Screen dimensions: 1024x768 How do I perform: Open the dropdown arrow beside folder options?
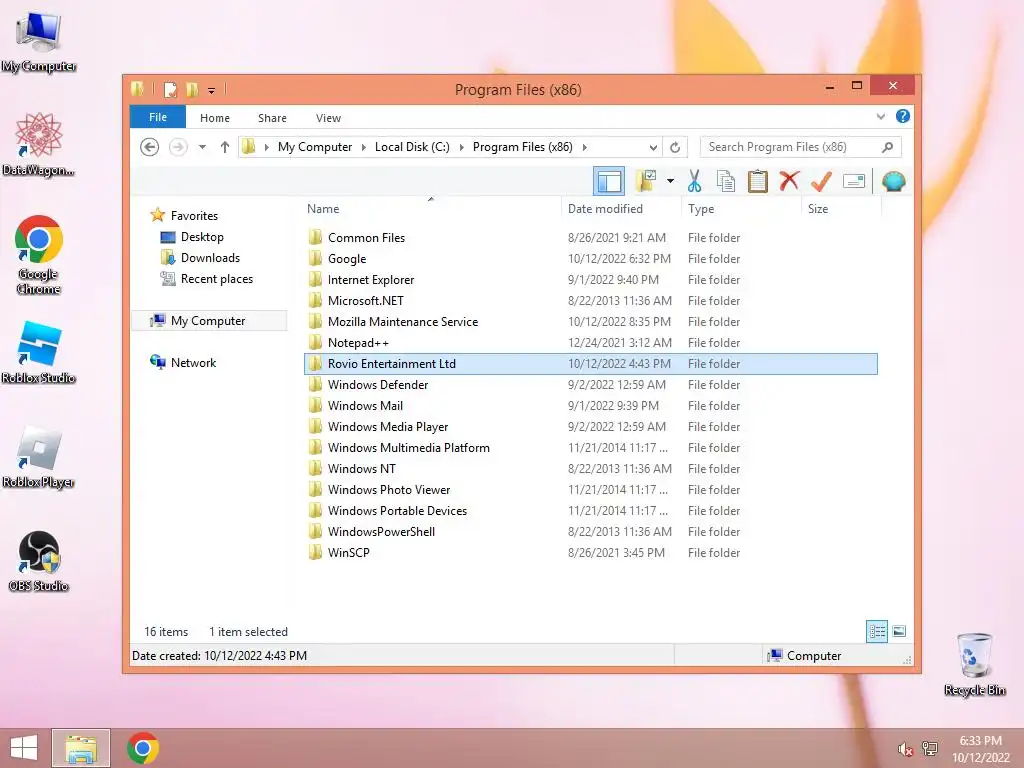click(x=670, y=181)
